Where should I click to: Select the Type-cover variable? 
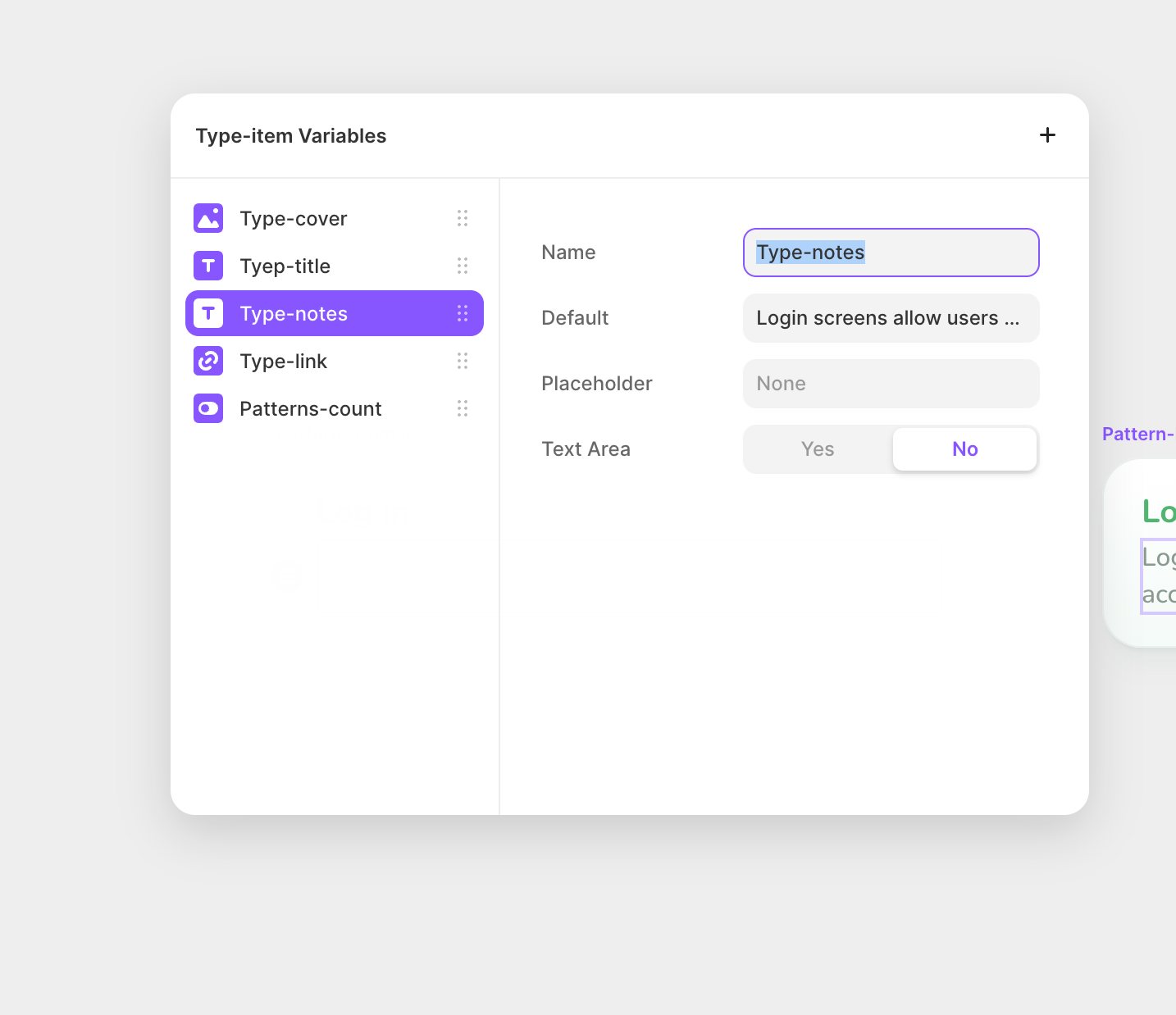[x=335, y=218]
